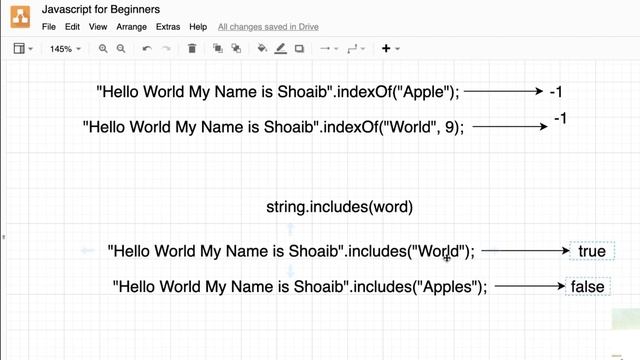Click the zoom in magnifier
Screen dimensions: 640x360
tap(103, 49)
